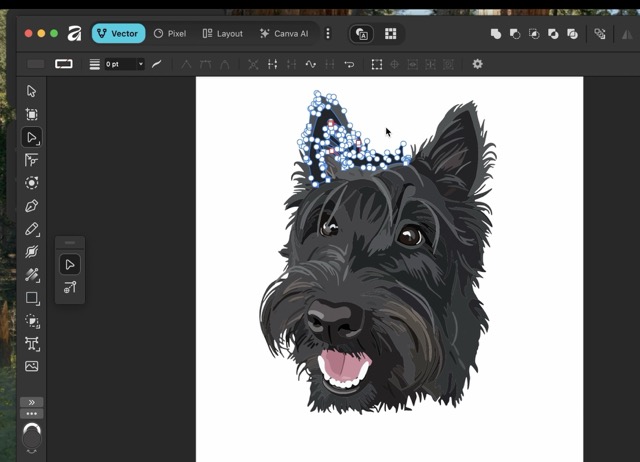Click the green zoom window button

(54, 33)
